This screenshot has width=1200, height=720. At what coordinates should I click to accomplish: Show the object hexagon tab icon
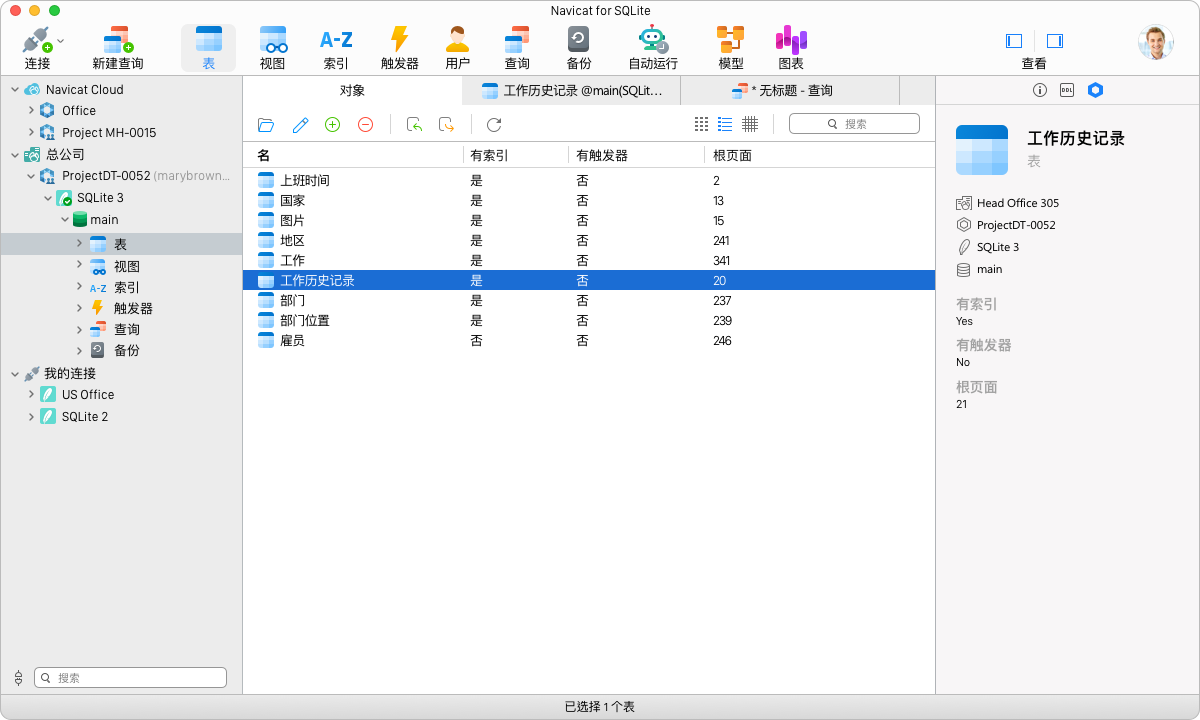(1095, 90)
